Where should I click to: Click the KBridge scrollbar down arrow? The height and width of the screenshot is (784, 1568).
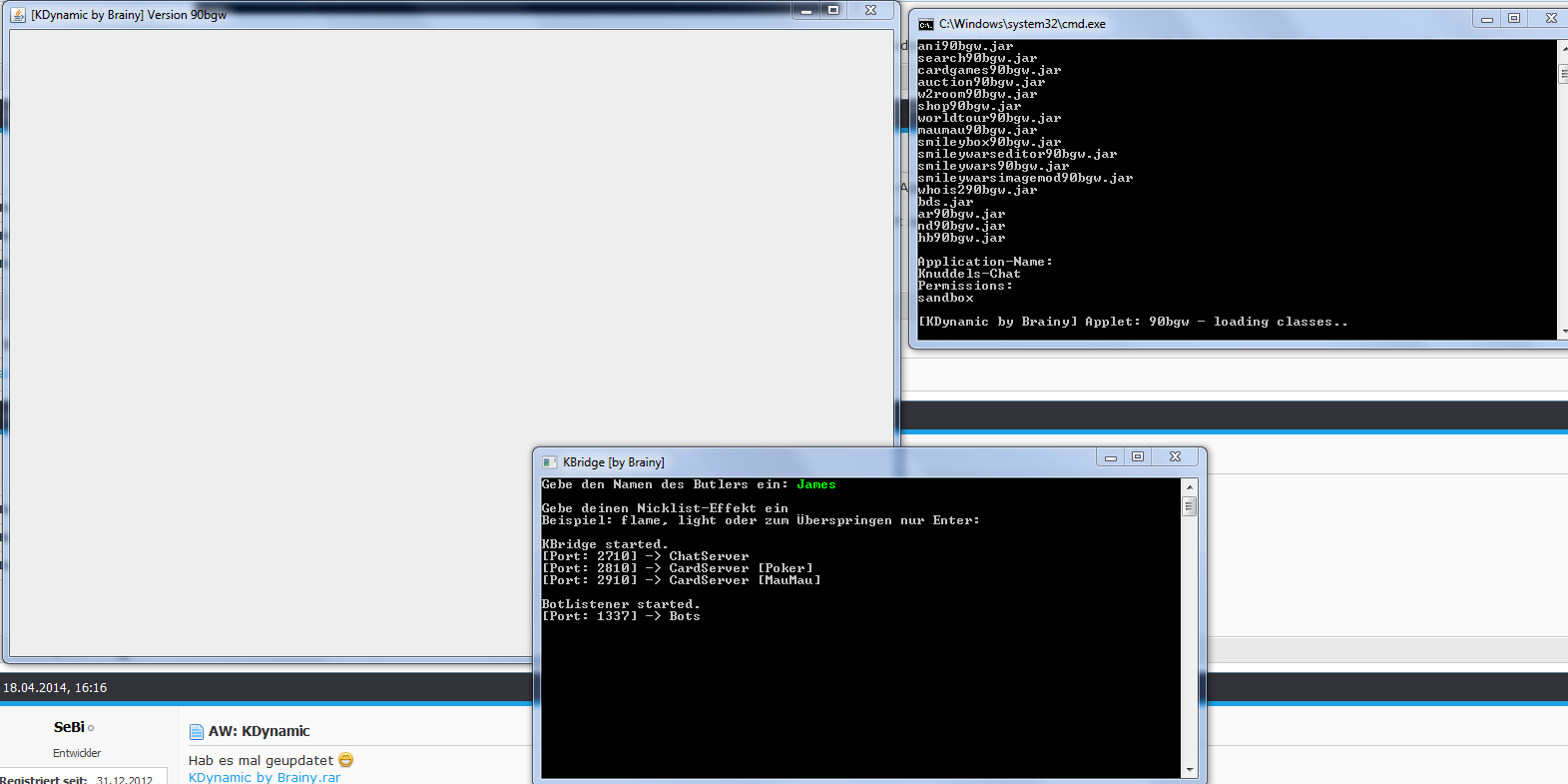1189,770
